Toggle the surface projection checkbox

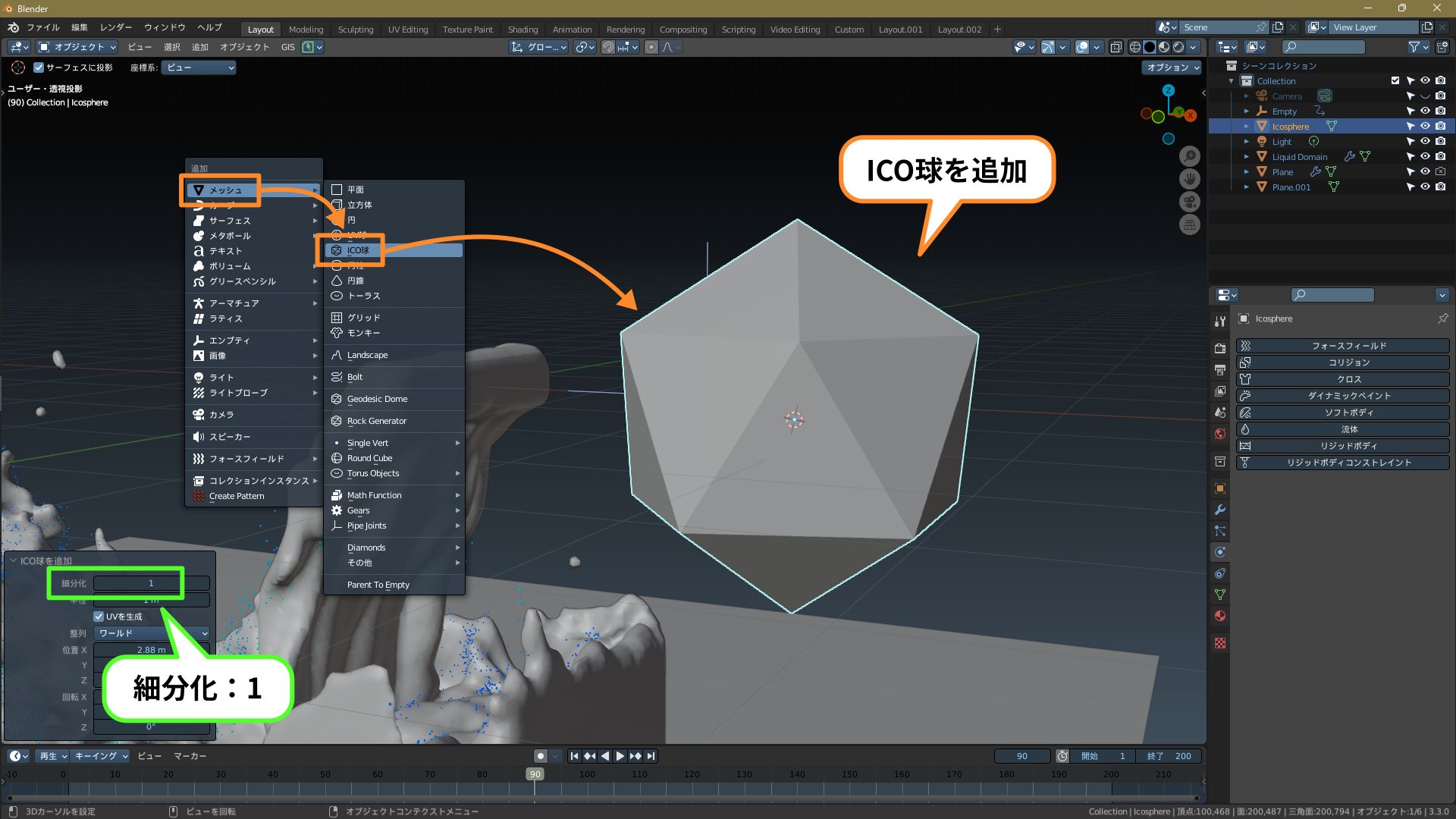point(39,67)
